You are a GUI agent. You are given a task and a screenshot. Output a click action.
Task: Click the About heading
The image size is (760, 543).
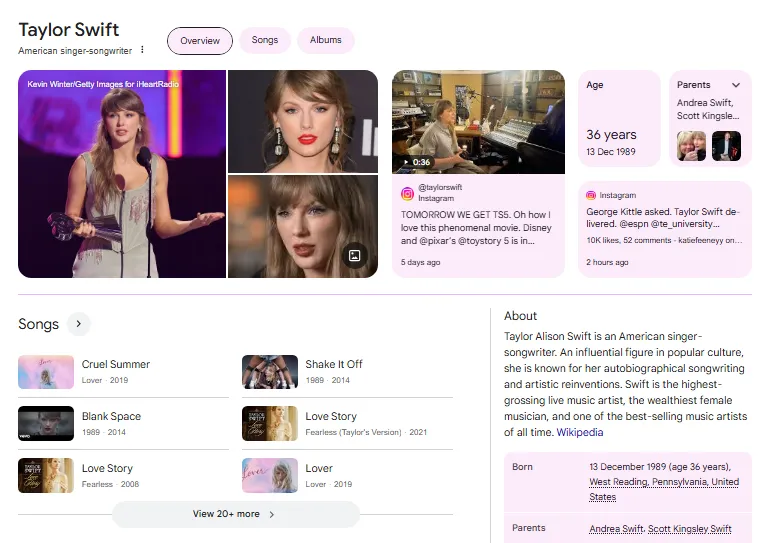coord(521,316)
